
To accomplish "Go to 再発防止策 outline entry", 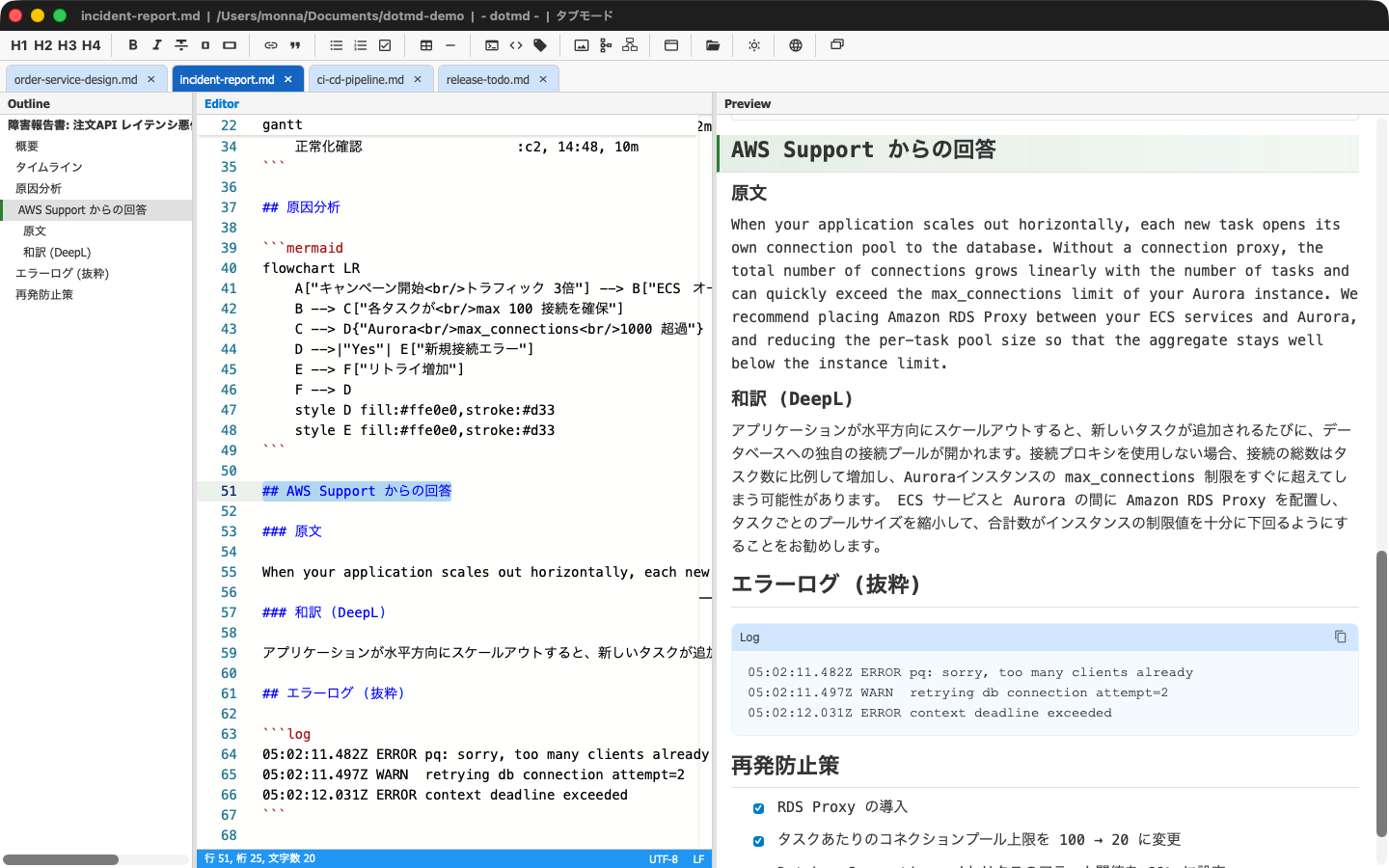I will pos(44,295).
